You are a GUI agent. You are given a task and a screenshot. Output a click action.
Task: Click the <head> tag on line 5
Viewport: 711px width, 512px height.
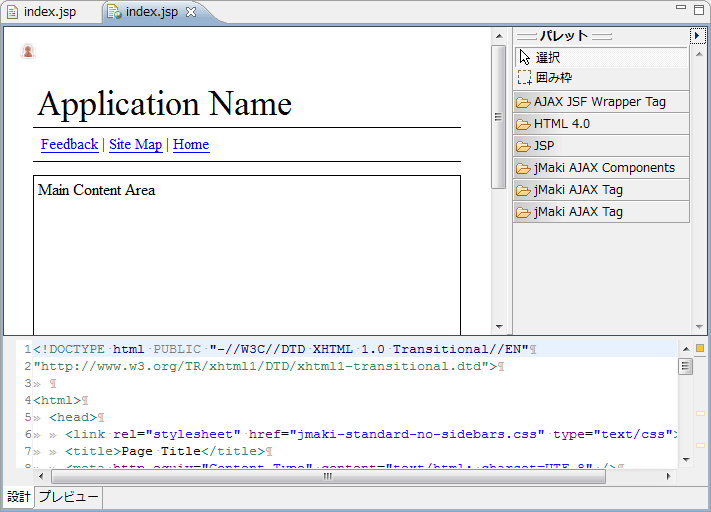coord(73,417)
